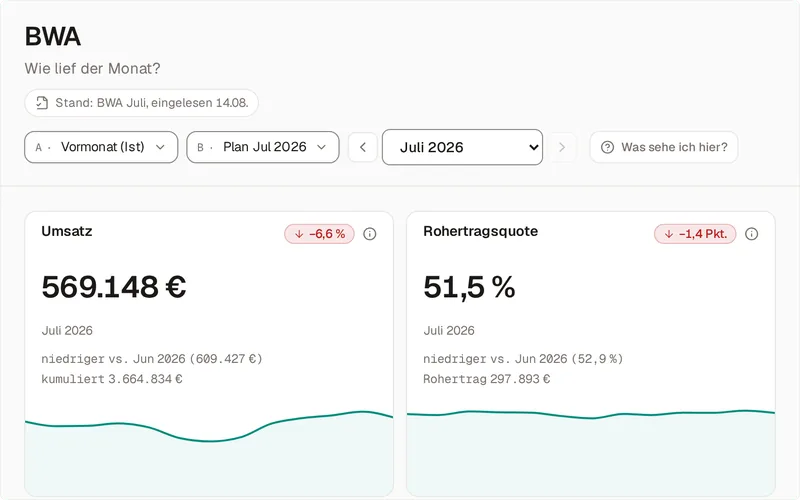Click the 51,5 % gross margin value

tap(469, 287)
